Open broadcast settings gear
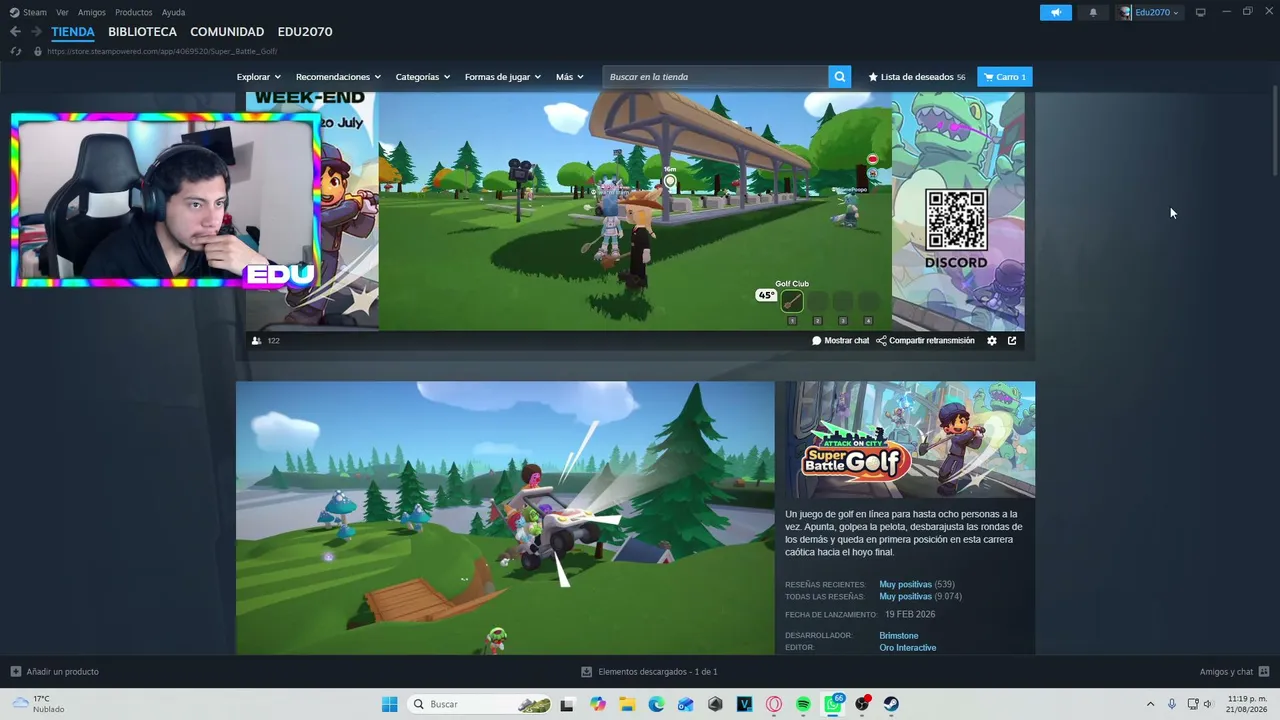 pyautogui.click(x=992, y=341)
